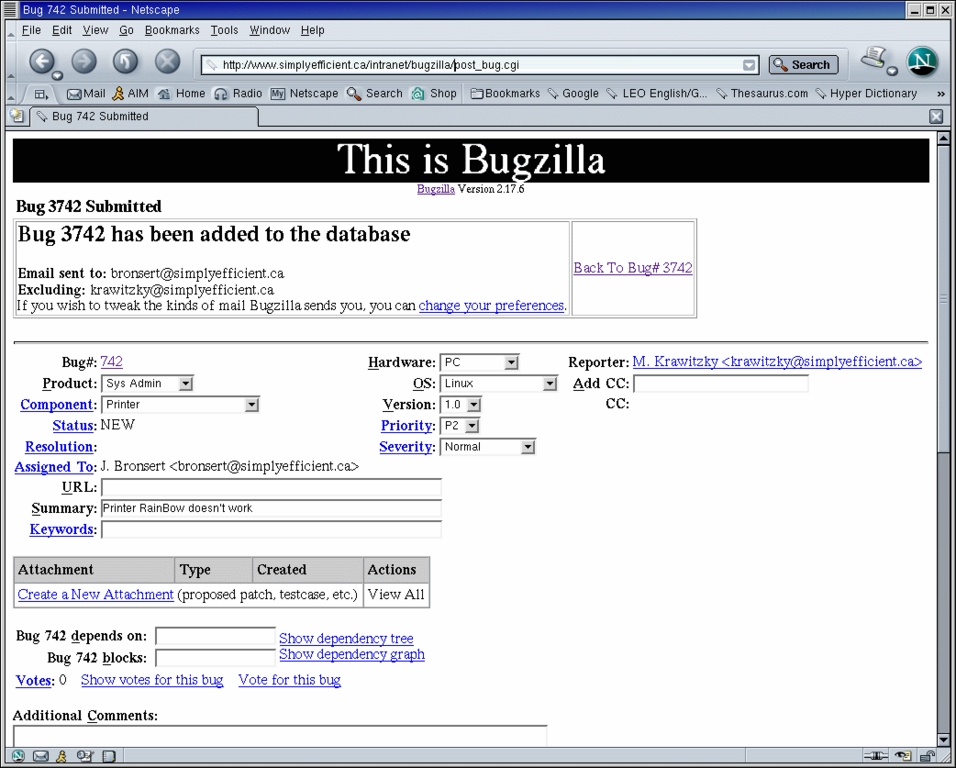Click the Reload page button
This screenshot has height=768, width=956.
(x=125, y=62)
